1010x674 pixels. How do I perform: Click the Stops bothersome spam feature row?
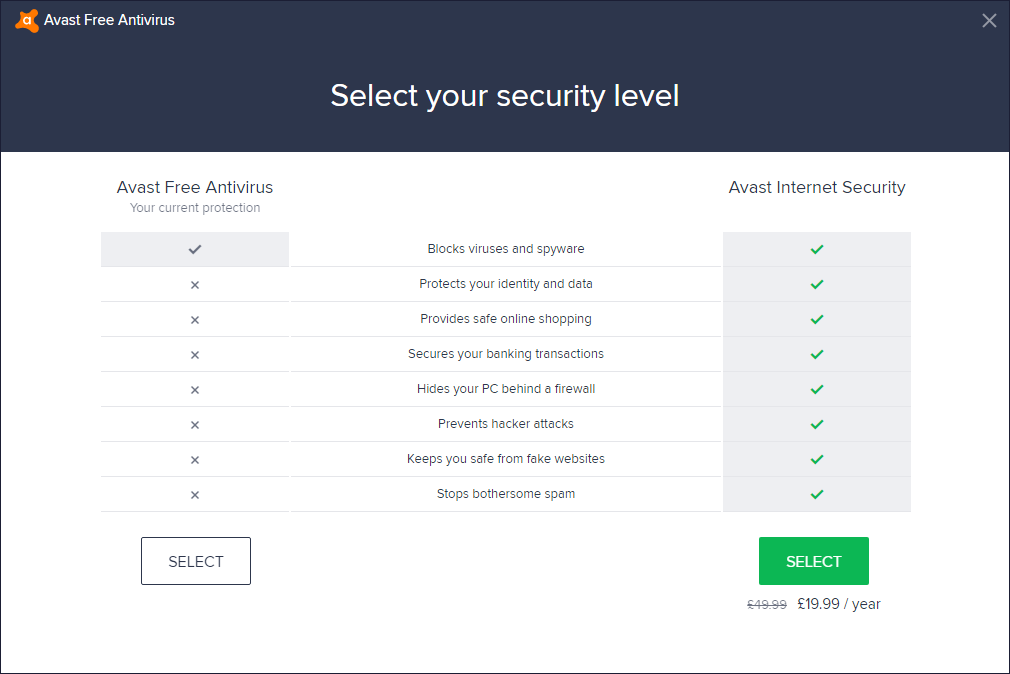tap(506, 494)
